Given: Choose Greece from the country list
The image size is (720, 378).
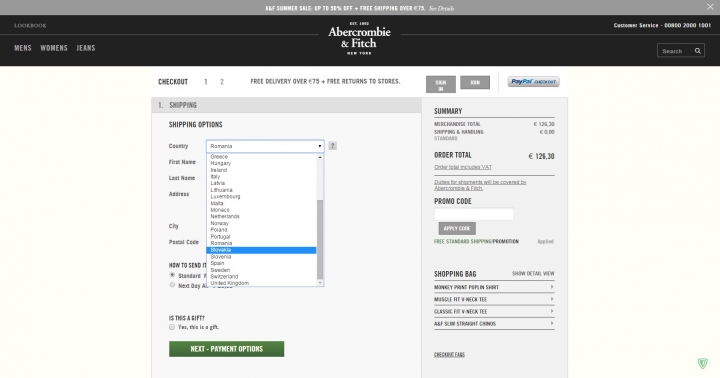Looking at the screenshot, I should (261, 157).
